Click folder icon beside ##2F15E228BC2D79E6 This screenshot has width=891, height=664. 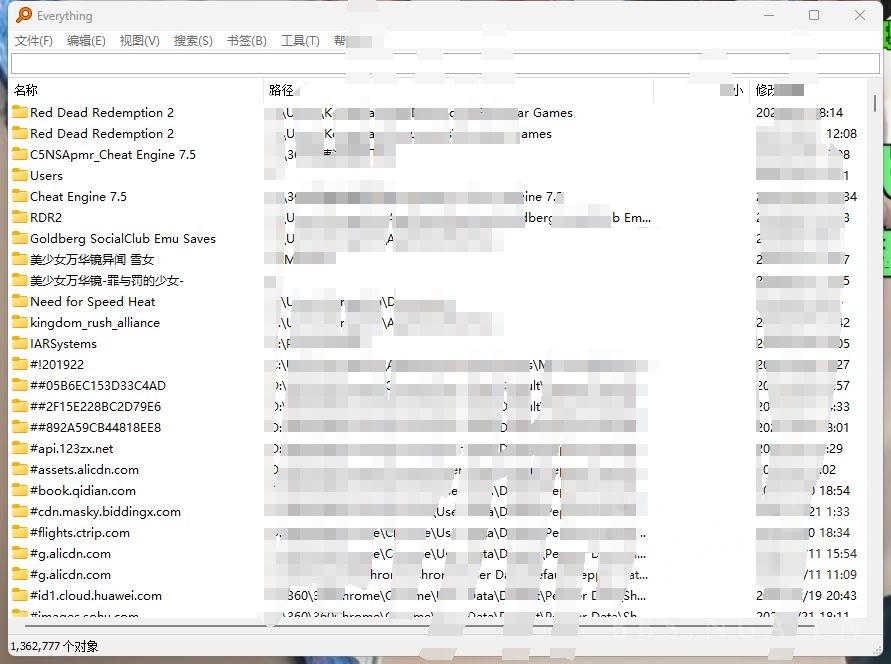pyautogui.click(x=20, y=406)
